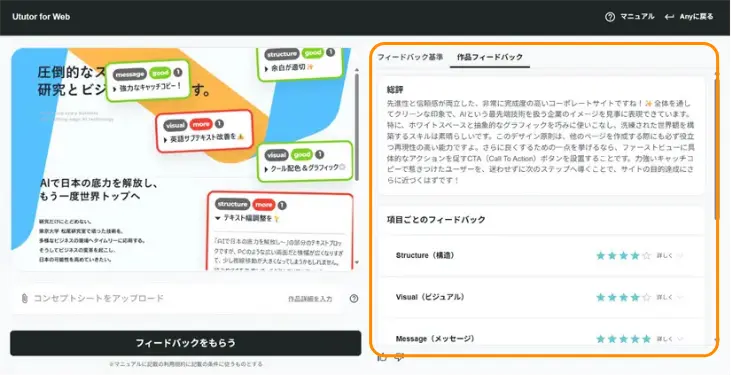The image size is (731, 375).
Task: Click the number badge on the structure more card
Action: [282, 205]
